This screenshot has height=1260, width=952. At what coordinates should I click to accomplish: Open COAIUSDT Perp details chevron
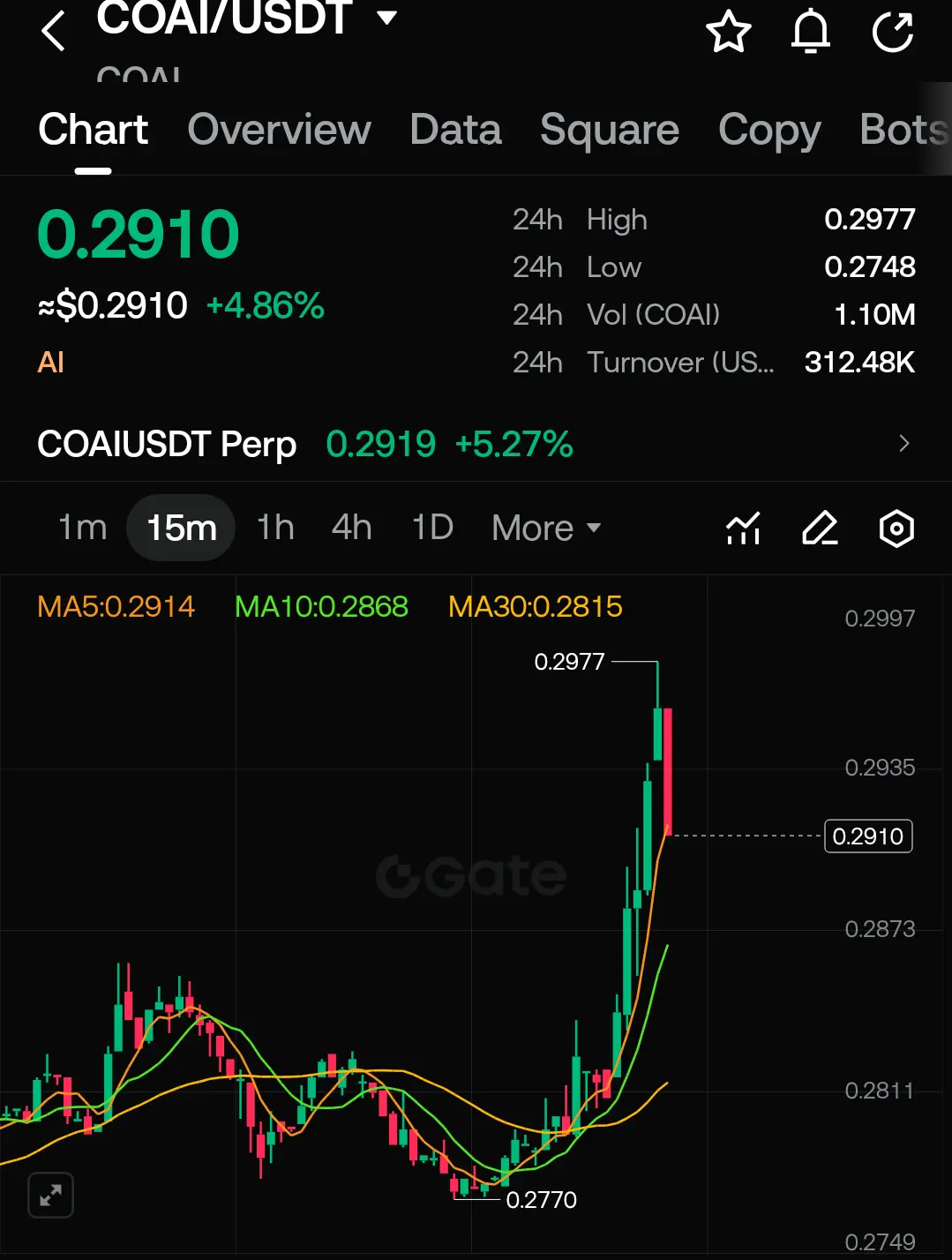903,443
